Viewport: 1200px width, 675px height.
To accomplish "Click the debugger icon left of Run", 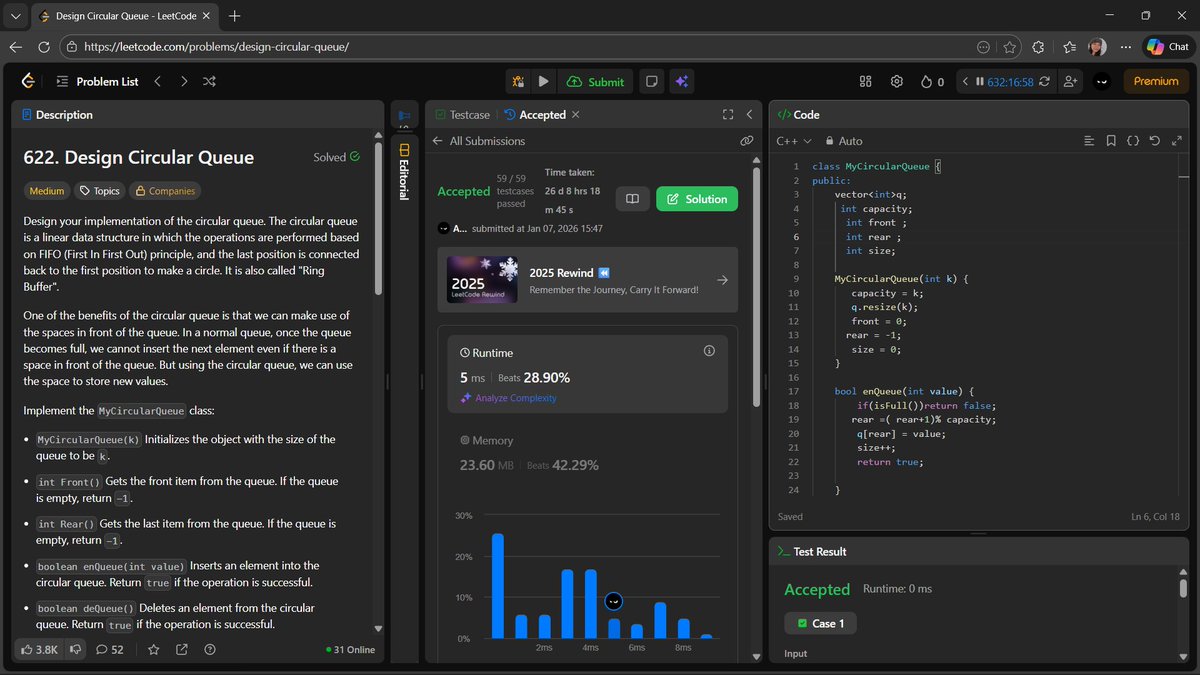I will tap(518, 82).
